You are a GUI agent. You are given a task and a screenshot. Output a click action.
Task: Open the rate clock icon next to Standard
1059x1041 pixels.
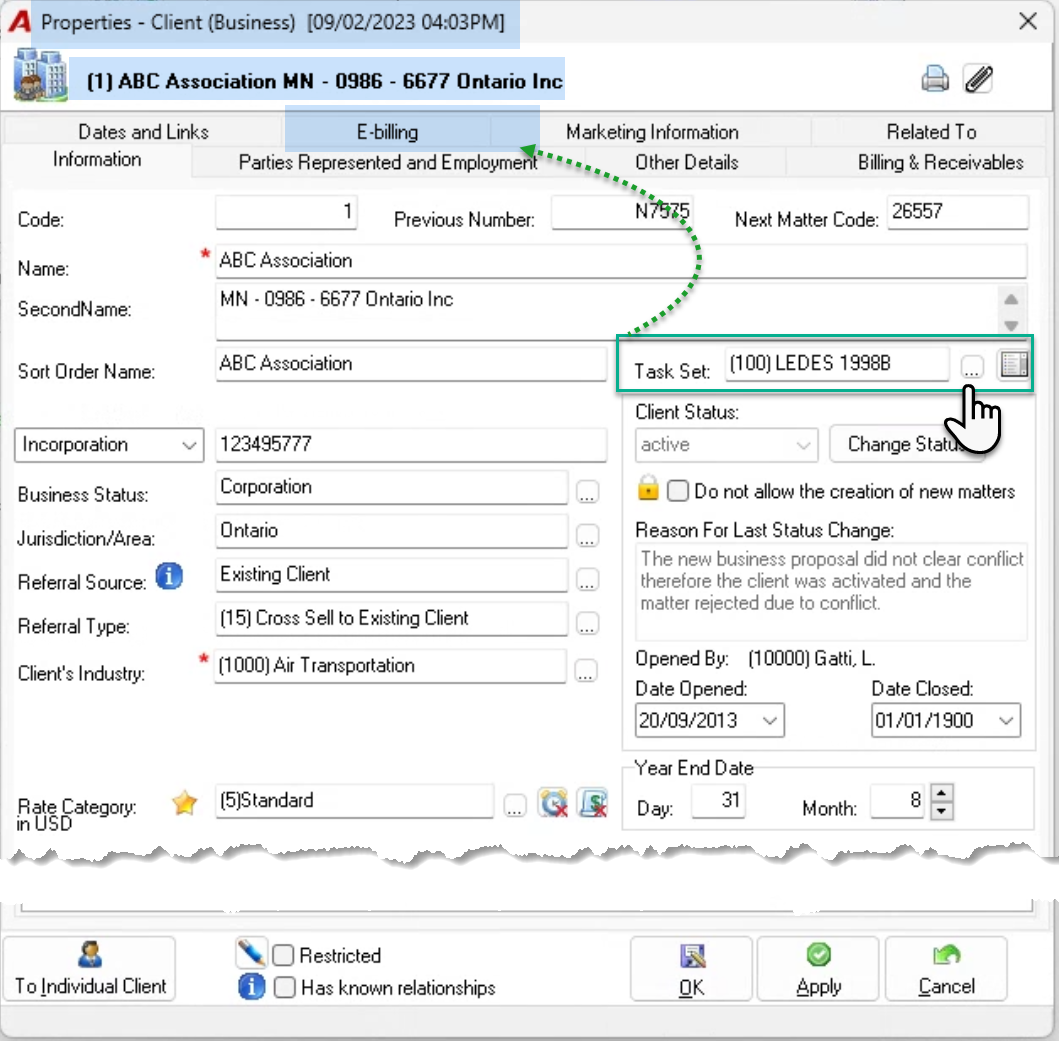(553, 802)
